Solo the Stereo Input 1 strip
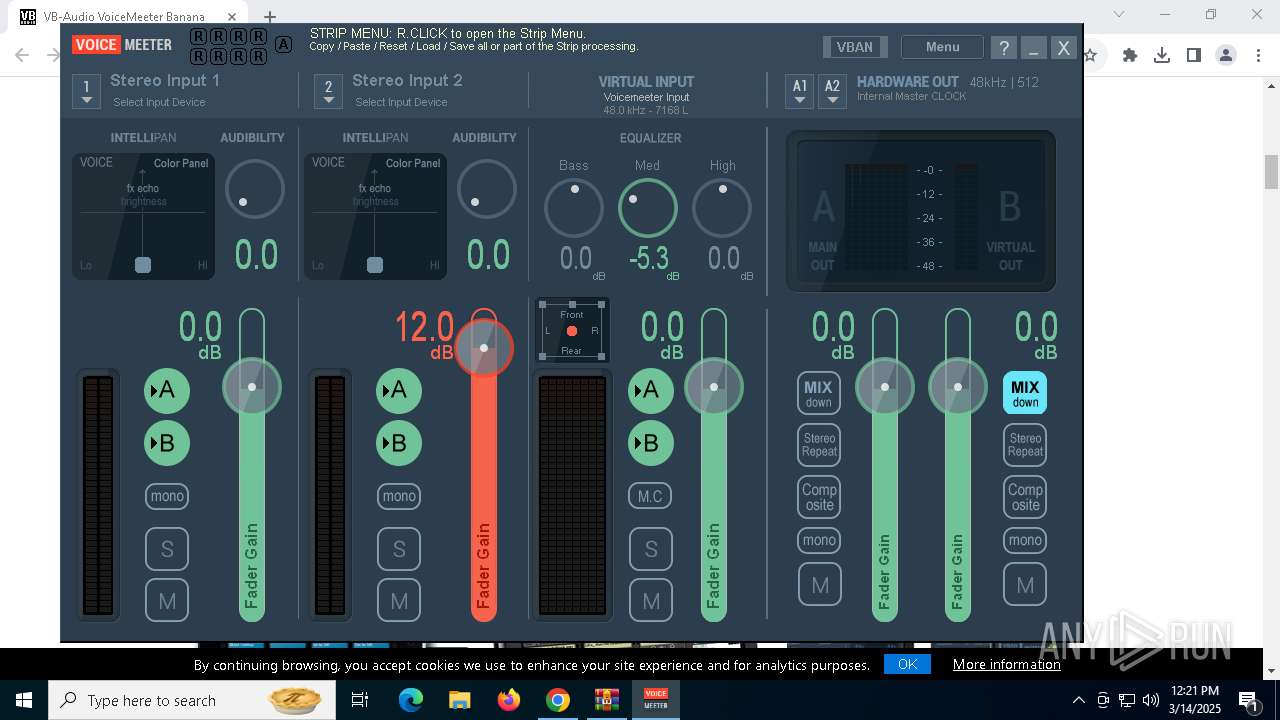This screenshot has height=720, width=1280. [x=167, y=549]
